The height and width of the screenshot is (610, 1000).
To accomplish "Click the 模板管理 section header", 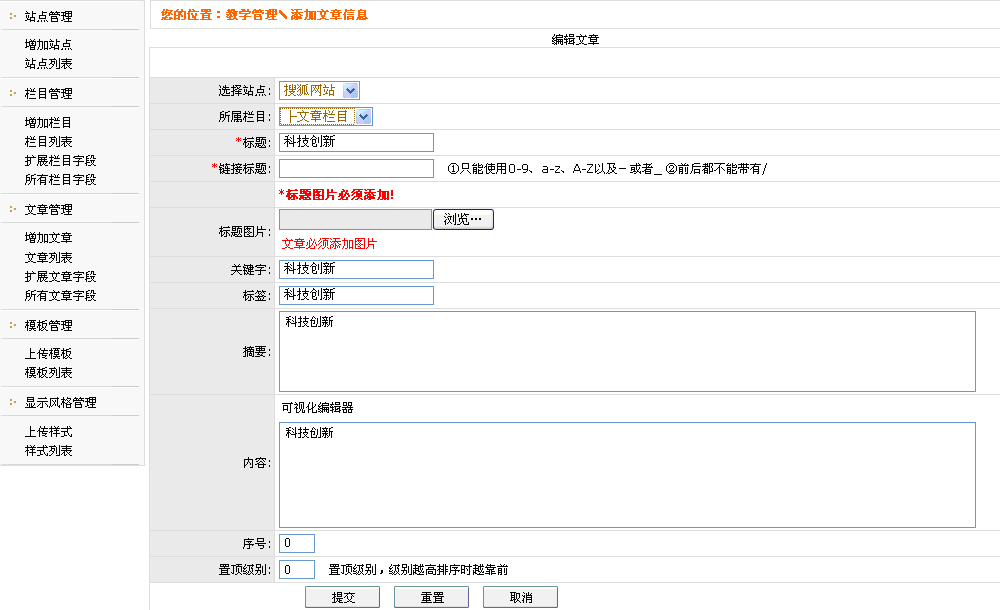I will tap(48, 326).
